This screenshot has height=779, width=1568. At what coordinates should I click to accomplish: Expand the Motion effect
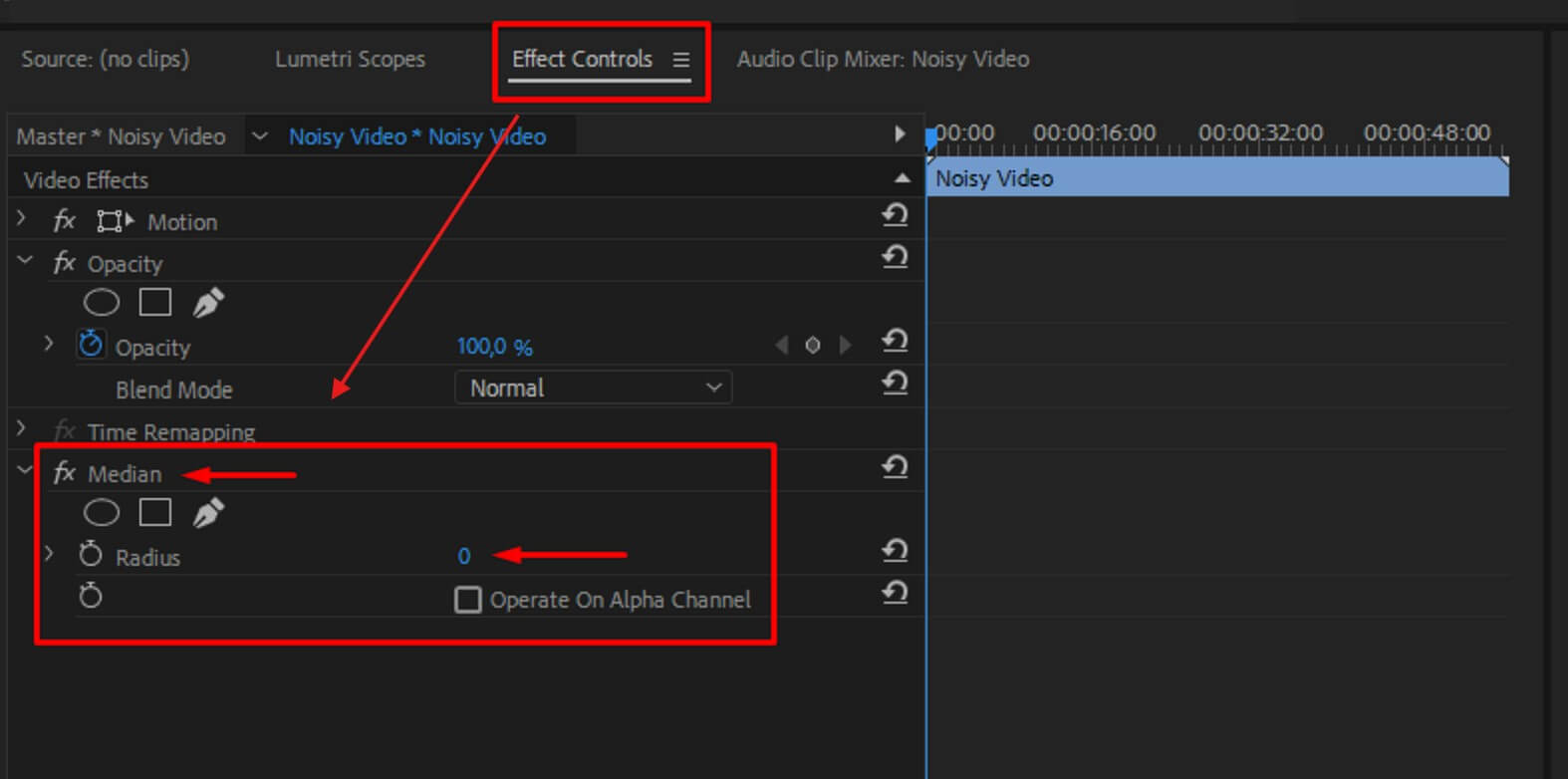[21, 217]
